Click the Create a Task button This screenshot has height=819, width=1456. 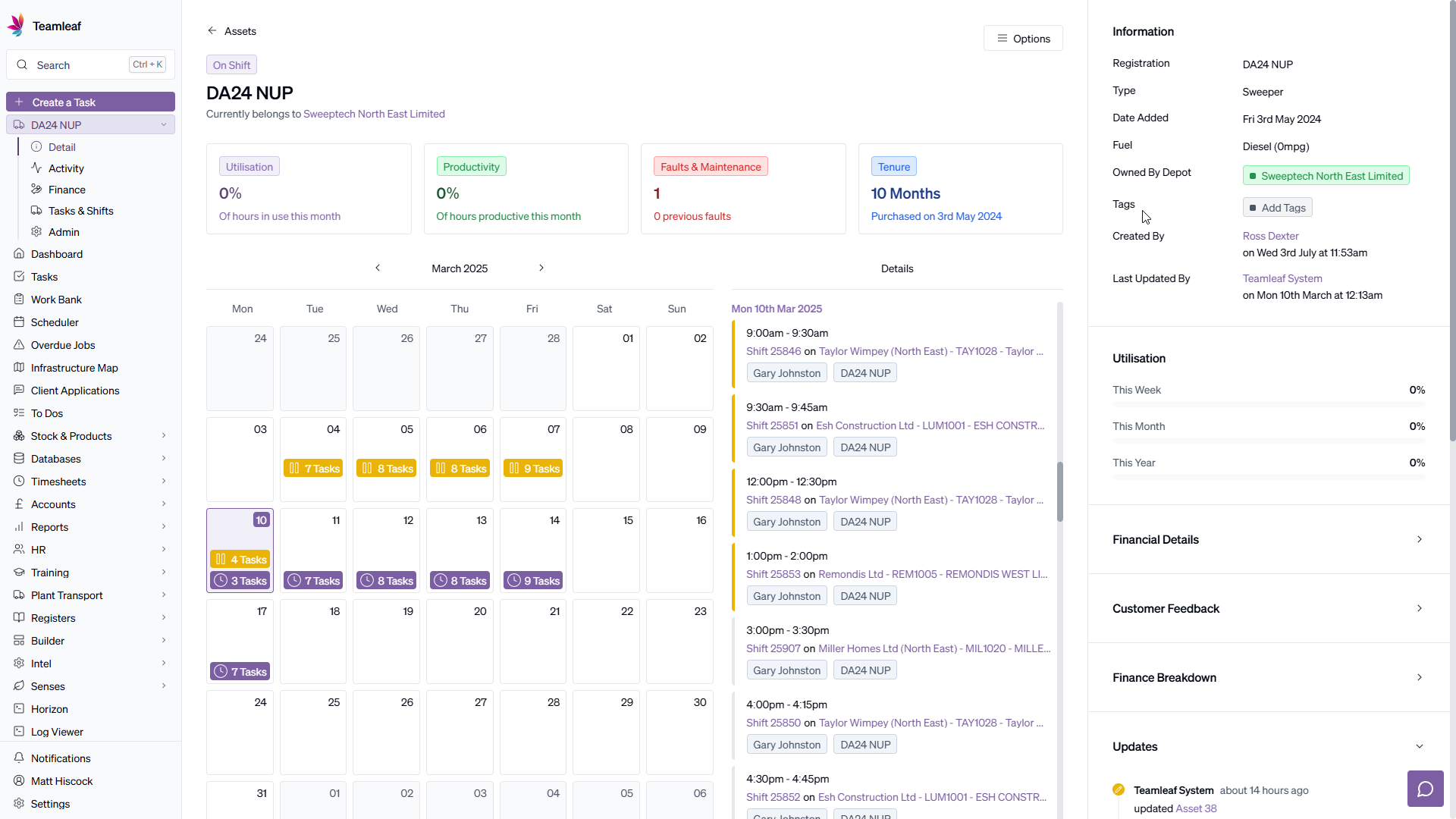pyautogui.click(x=90, y=102)
